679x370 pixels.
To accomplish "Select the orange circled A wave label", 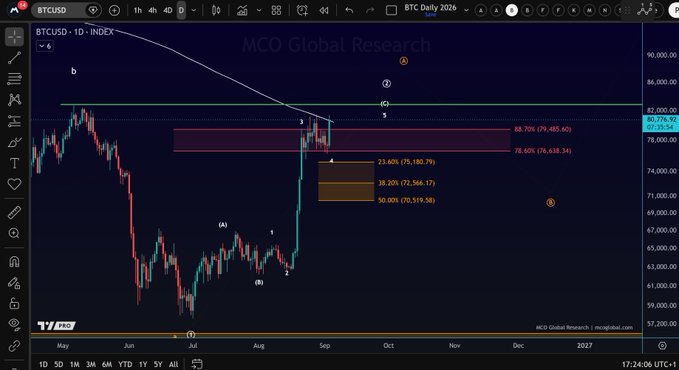I will [404, 61].
